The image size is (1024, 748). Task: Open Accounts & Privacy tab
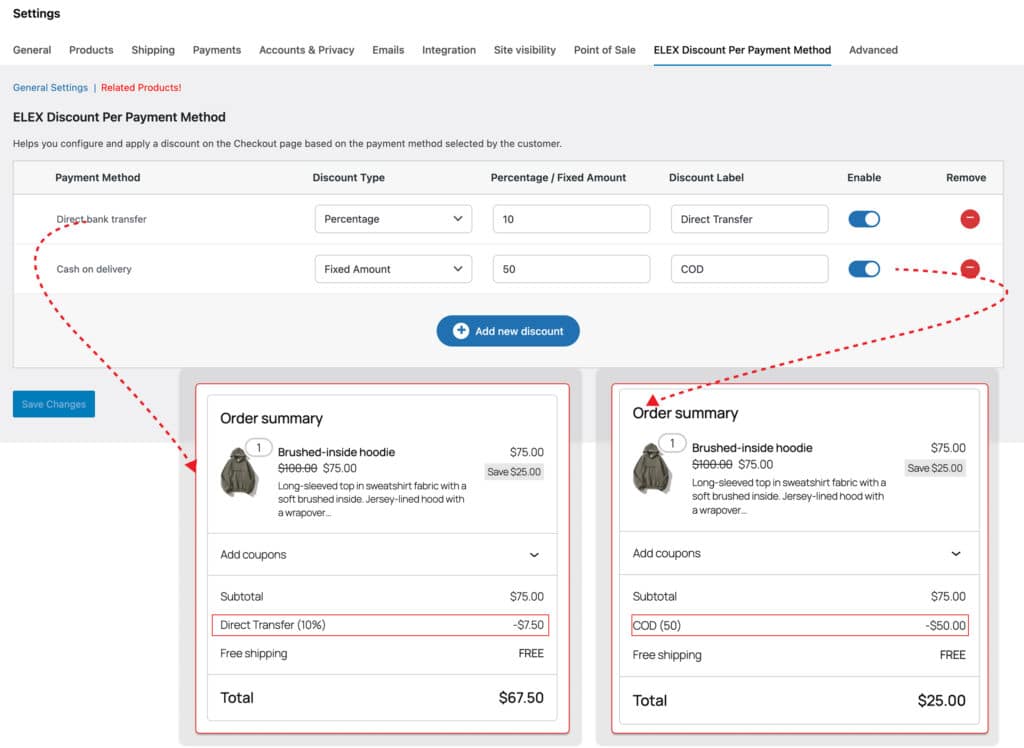pos(306,50)
